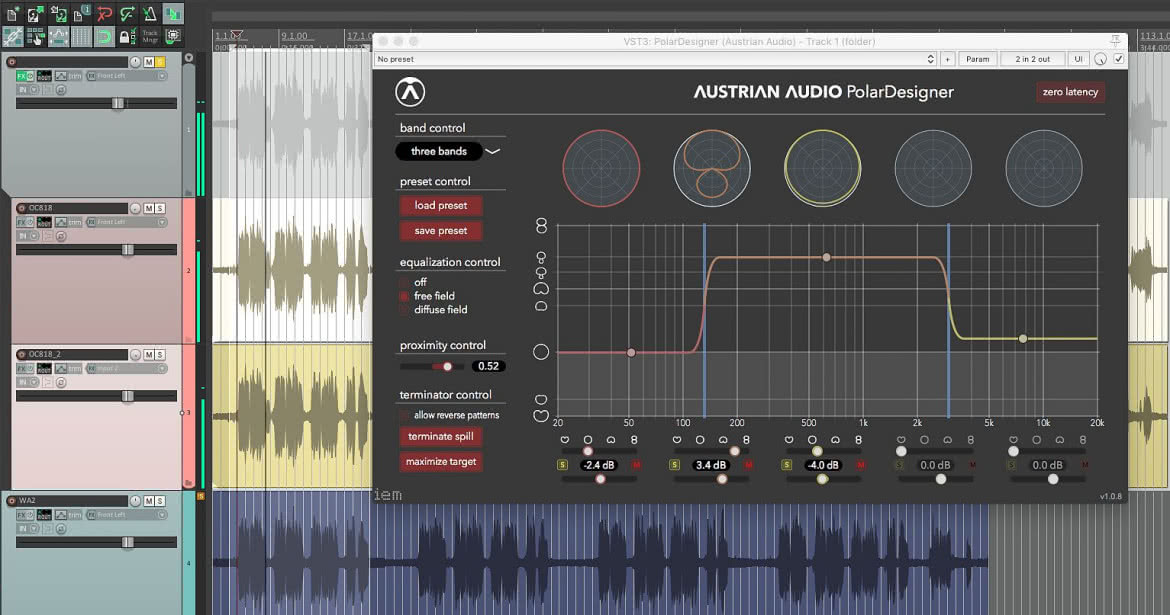Click the UI button in the VST header
This screenshot has width=1170, height=615.
click(1078, 59)
